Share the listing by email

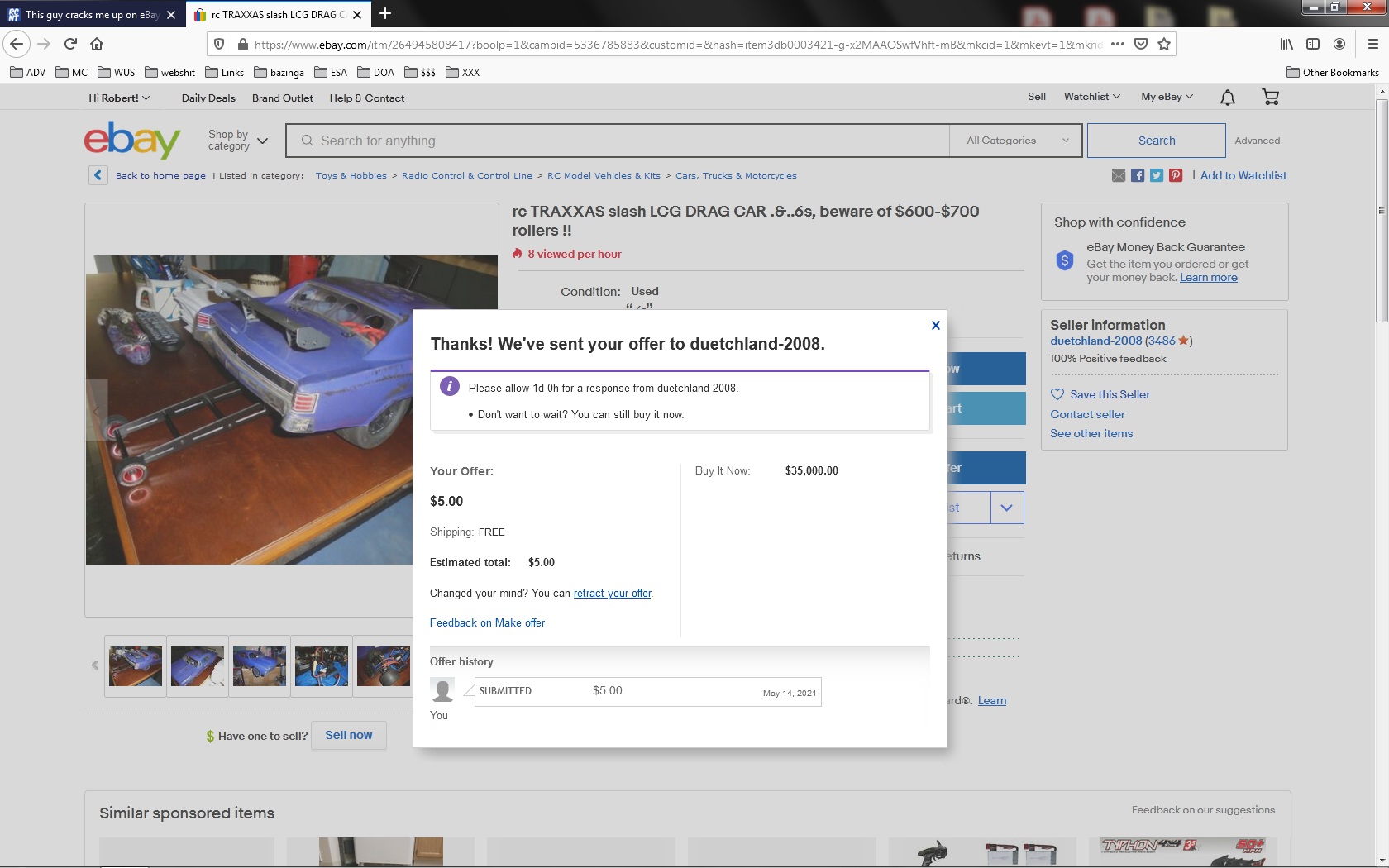pos(1119,175)
